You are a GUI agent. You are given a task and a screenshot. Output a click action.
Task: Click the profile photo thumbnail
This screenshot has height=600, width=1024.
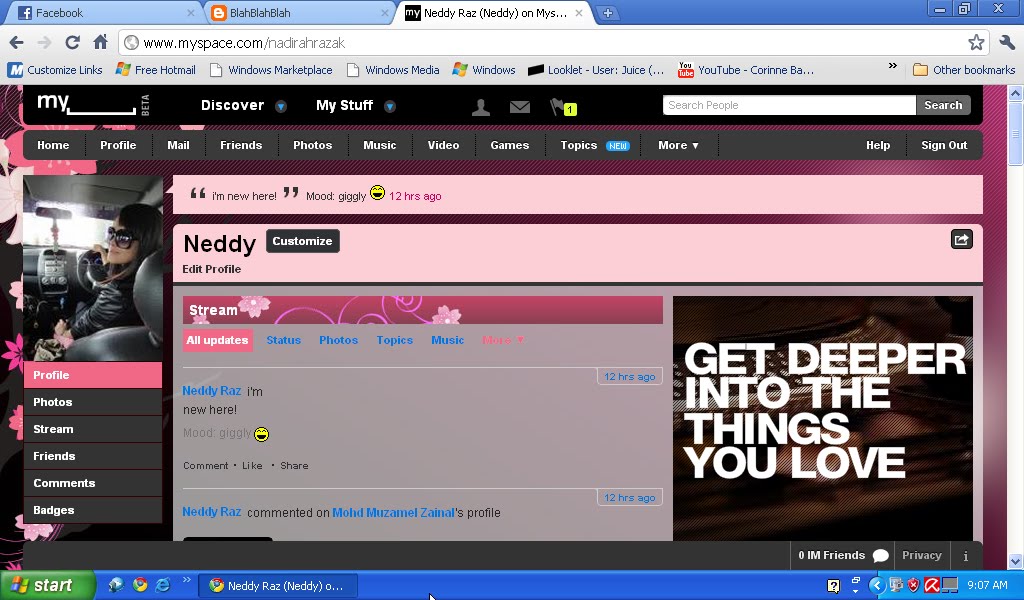[x=93, y=268]
